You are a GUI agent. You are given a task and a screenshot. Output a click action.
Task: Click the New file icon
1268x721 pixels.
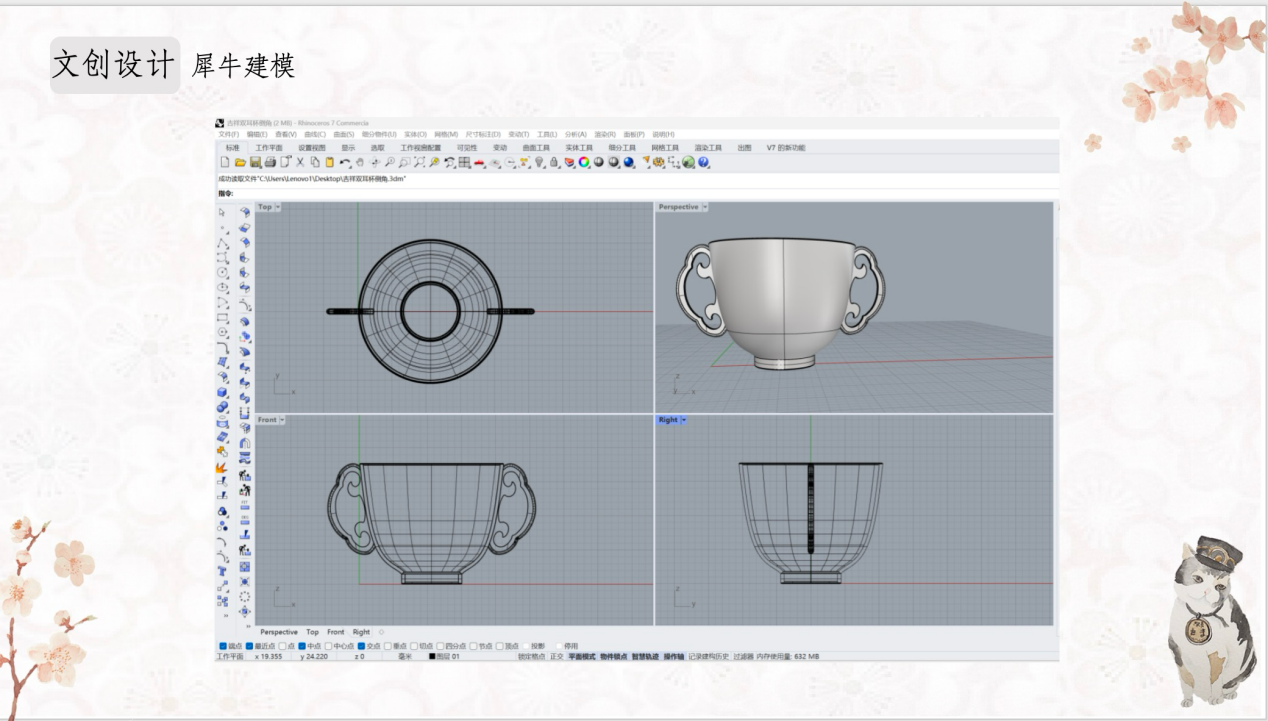[225, 162]
